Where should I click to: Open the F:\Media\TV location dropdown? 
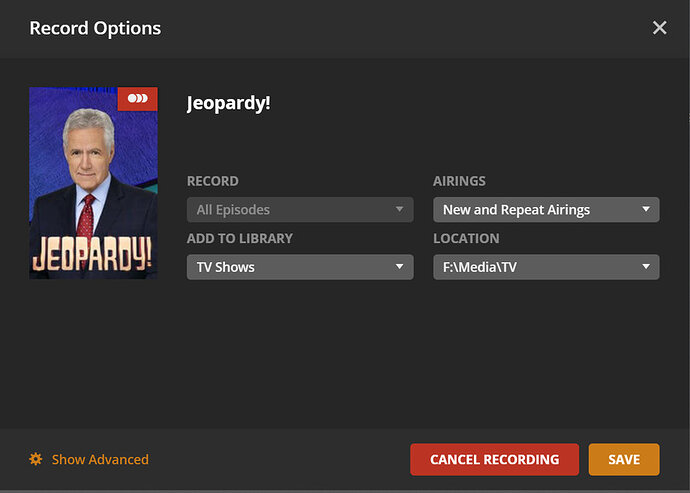point(546,267)
